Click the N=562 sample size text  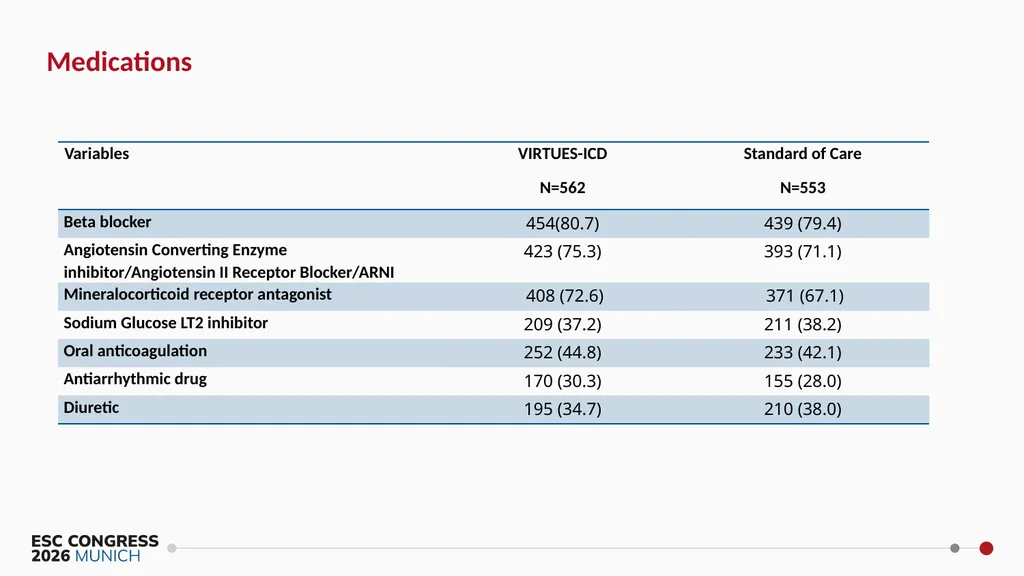click(x=562, y=188)
